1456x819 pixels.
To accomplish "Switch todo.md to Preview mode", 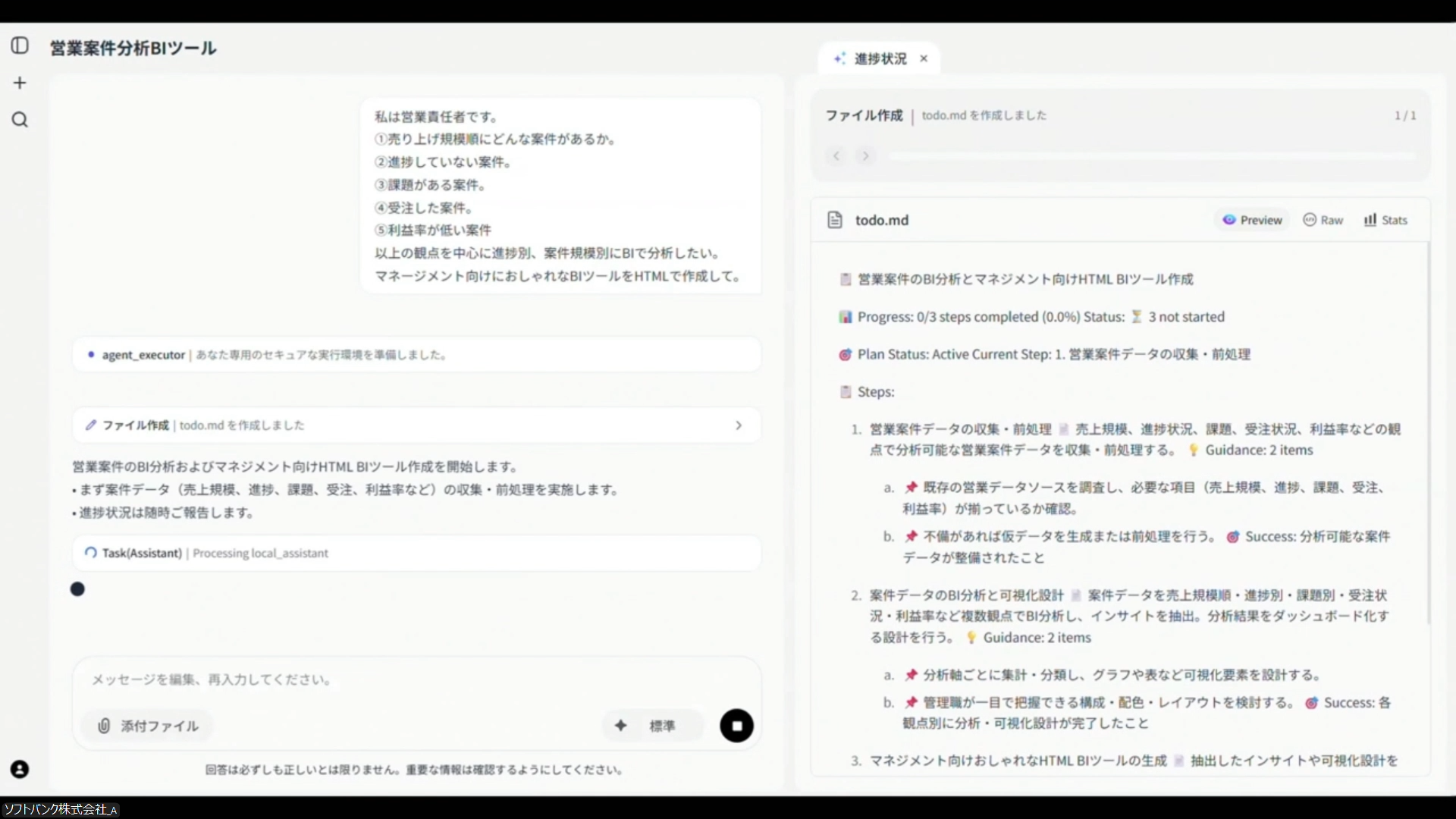I will (1251, 220).
